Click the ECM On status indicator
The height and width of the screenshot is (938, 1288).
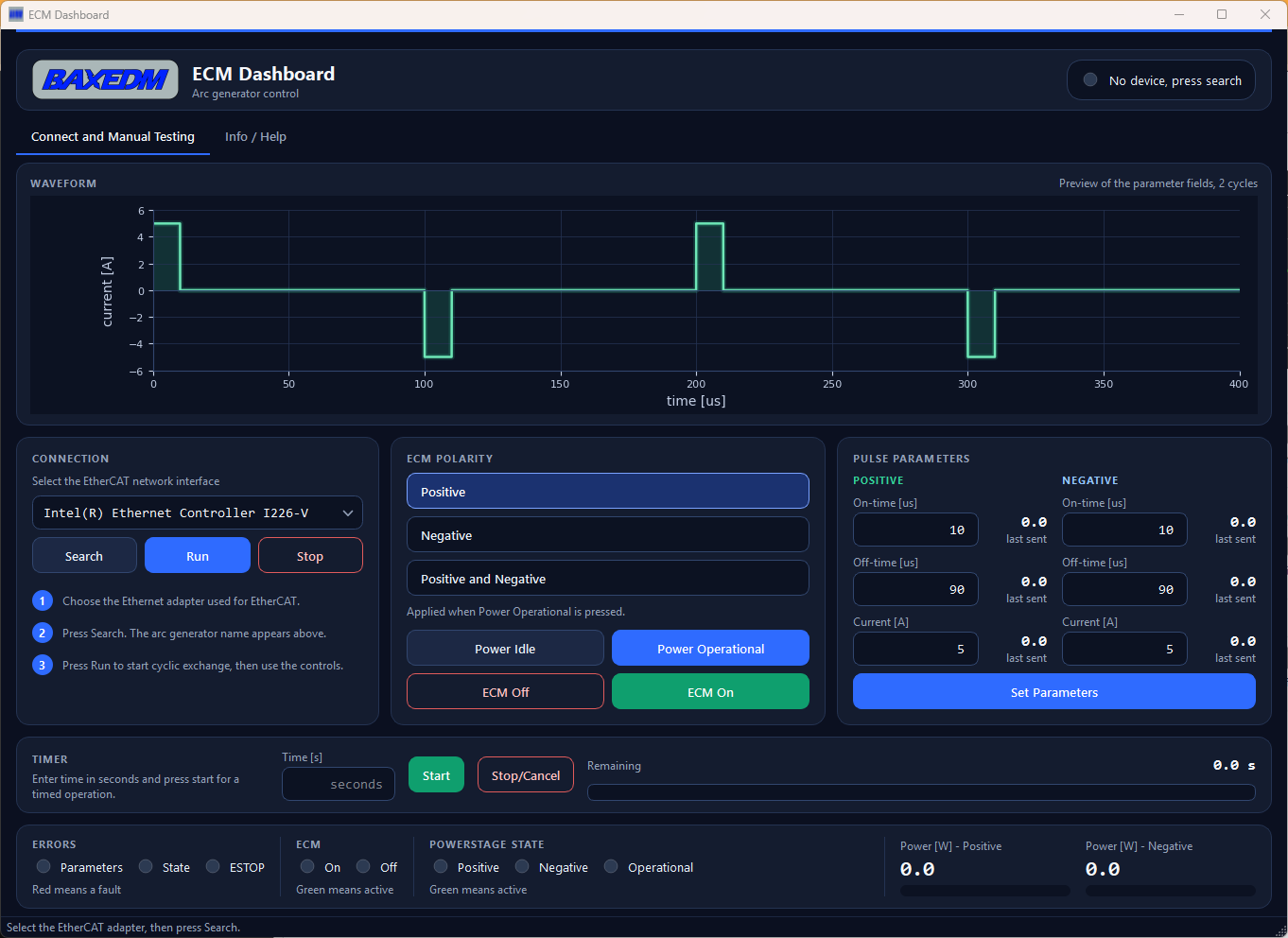click(307, 867)
